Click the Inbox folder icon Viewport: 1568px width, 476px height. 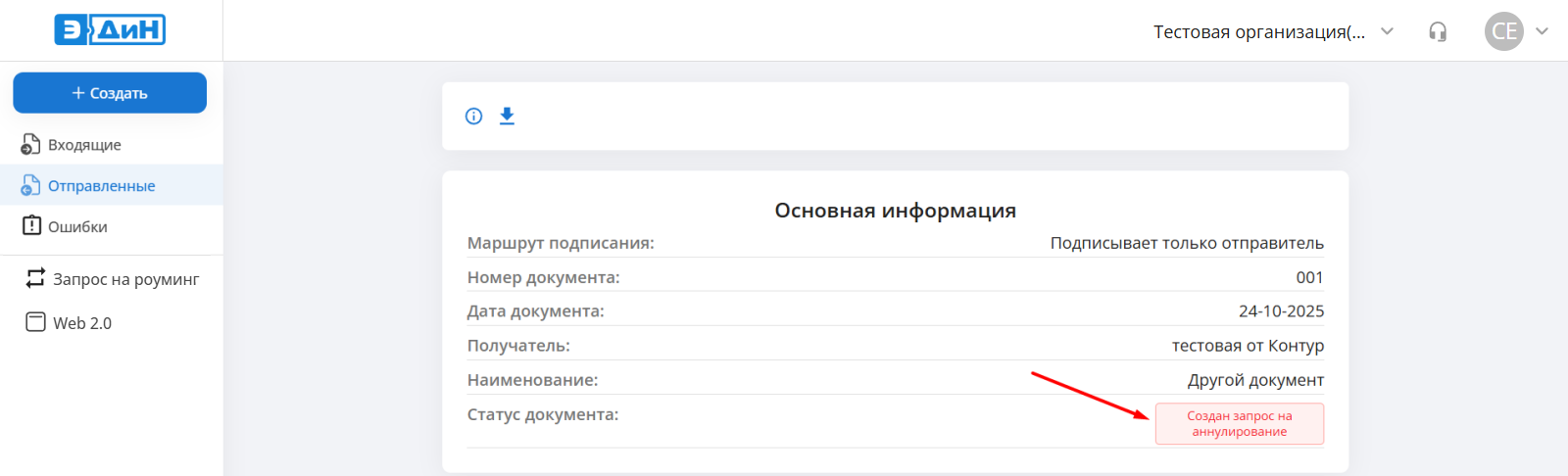tap(30, 145)
